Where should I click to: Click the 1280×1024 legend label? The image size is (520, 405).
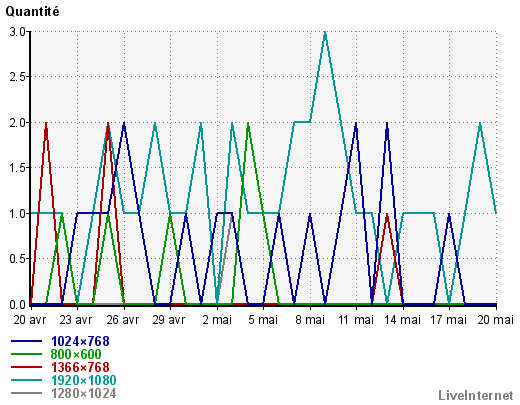[84, 393]
